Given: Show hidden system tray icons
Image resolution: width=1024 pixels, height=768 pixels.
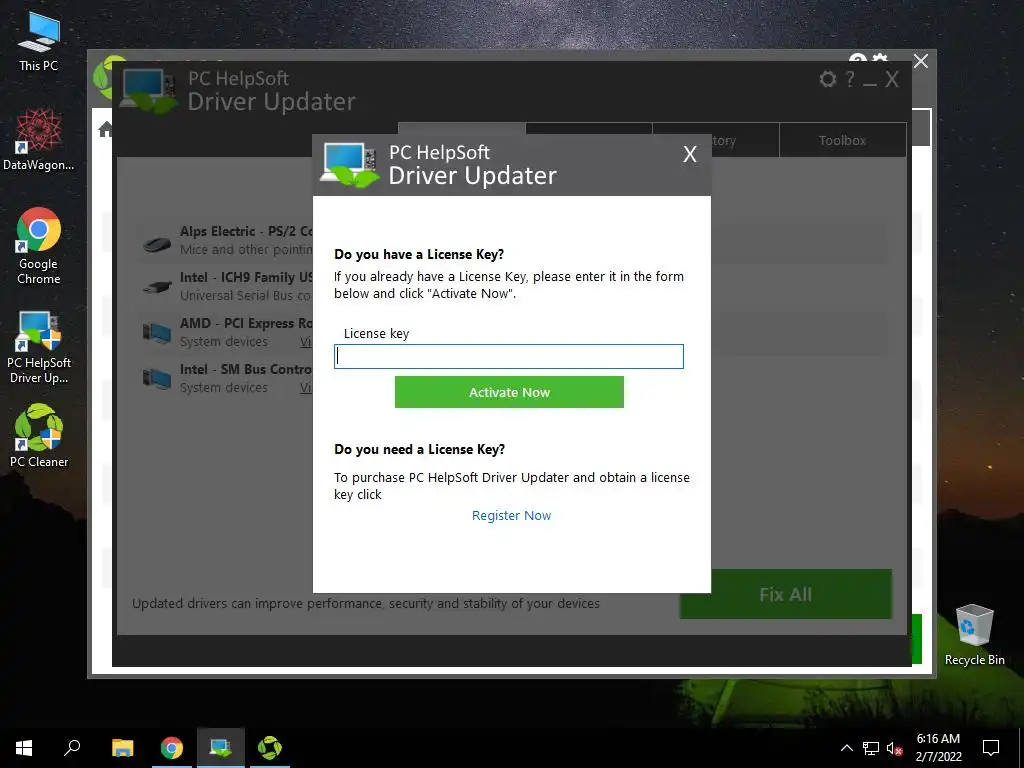Looking at the screenshot, I should pos(846,748).
